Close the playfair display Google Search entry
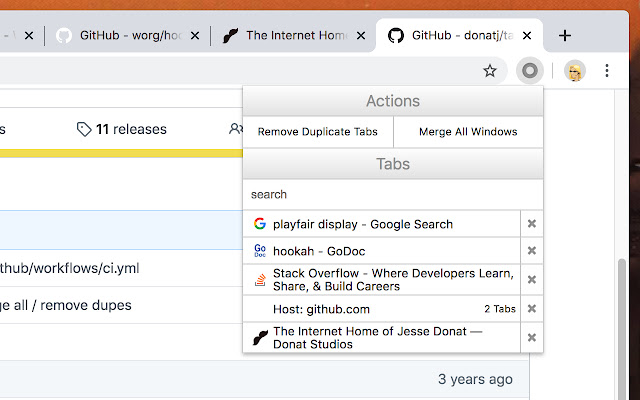Image resolution: width=640 pixels, height=400 pixels. click(x=532, y=224)
